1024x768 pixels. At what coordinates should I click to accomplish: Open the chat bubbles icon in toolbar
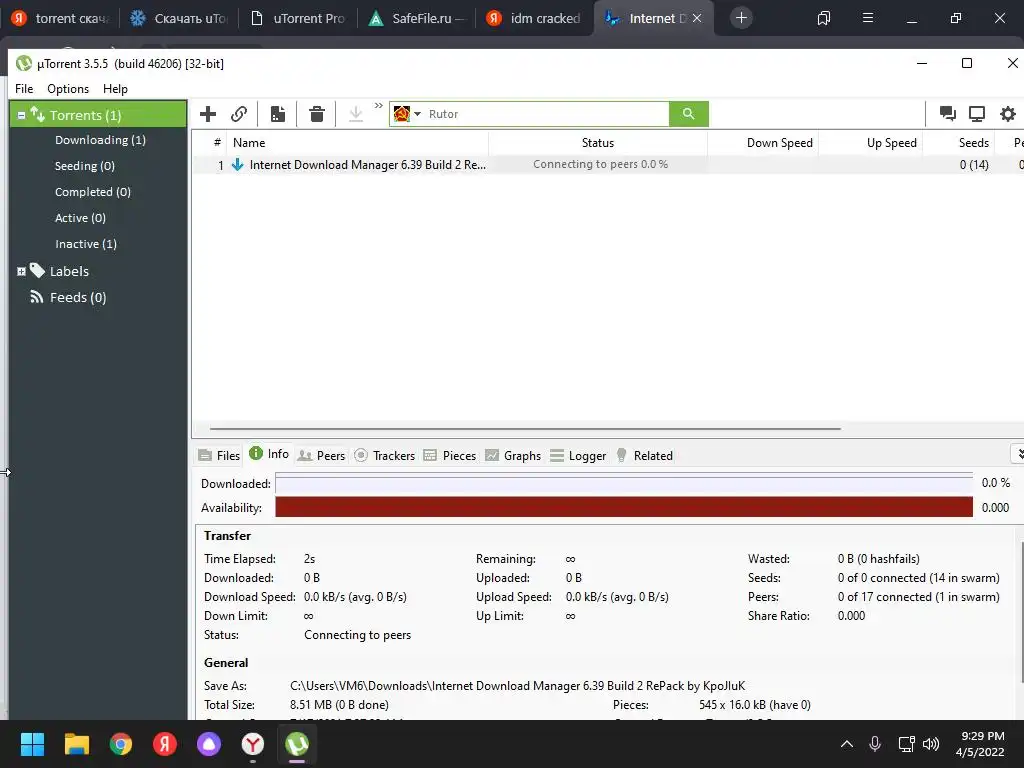point(948,114)
